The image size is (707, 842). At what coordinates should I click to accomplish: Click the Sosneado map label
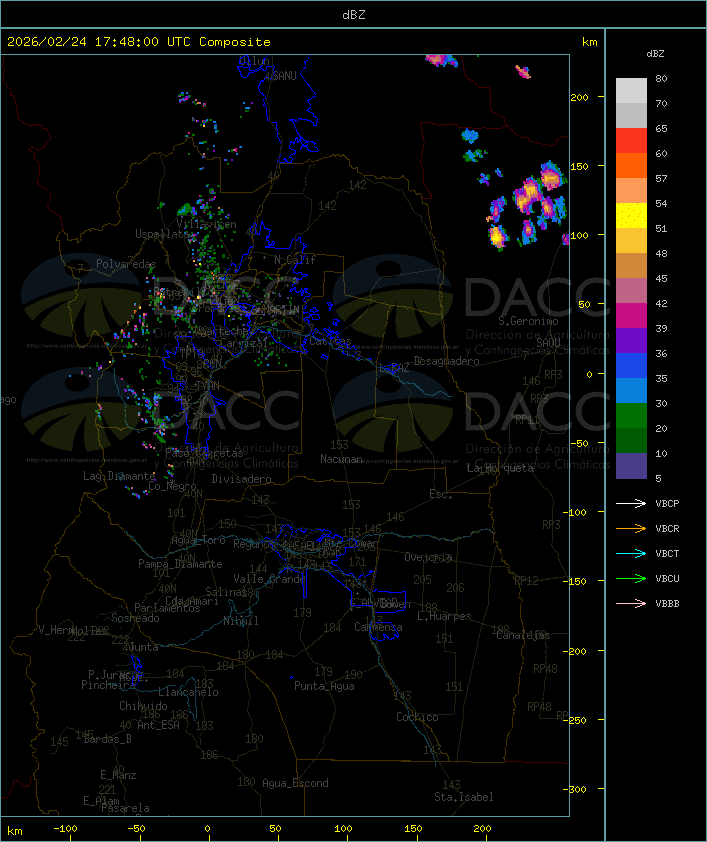(135, 618)
